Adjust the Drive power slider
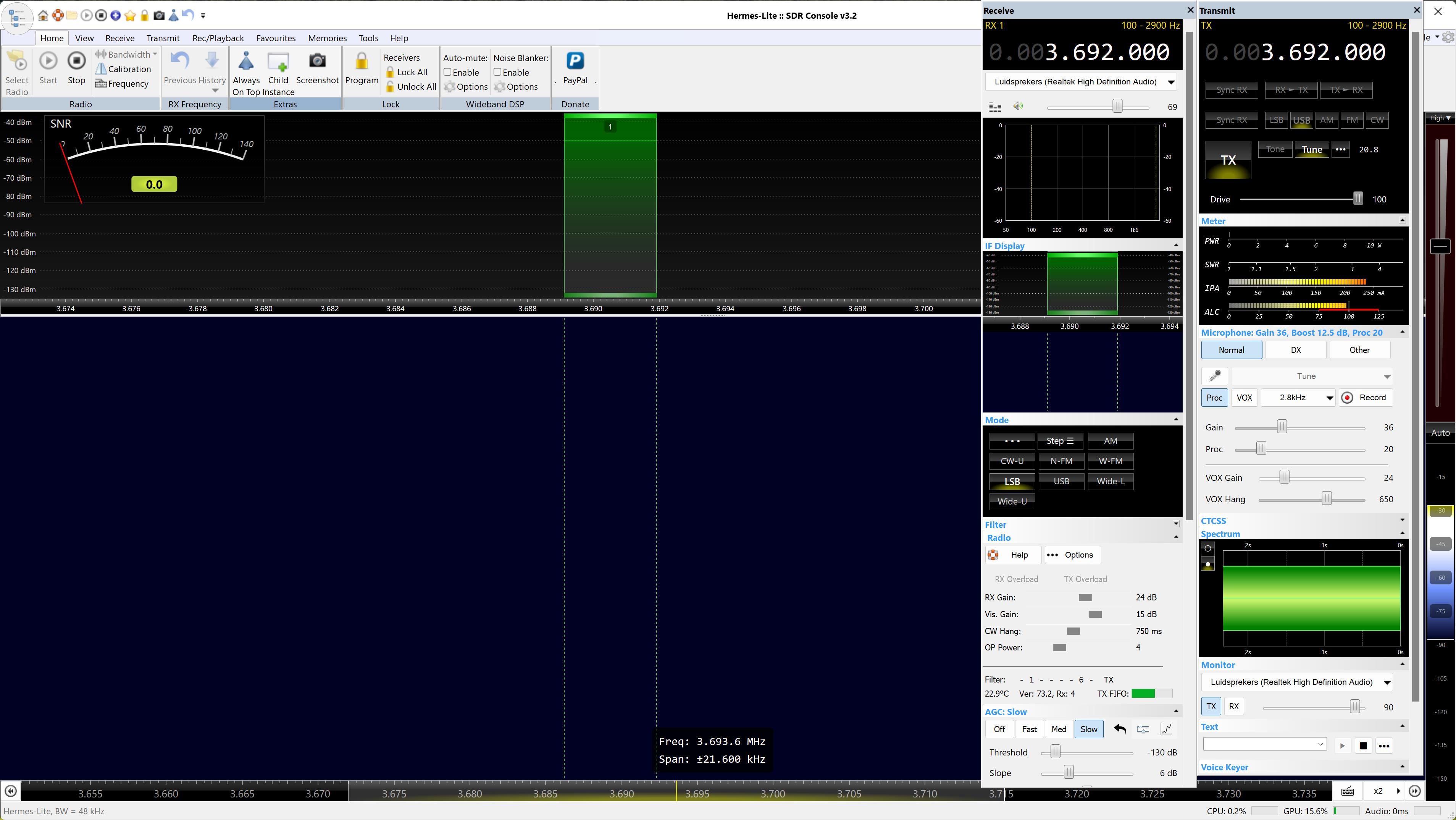Viewport: 1456px width, 820px height. (1358, 199)
